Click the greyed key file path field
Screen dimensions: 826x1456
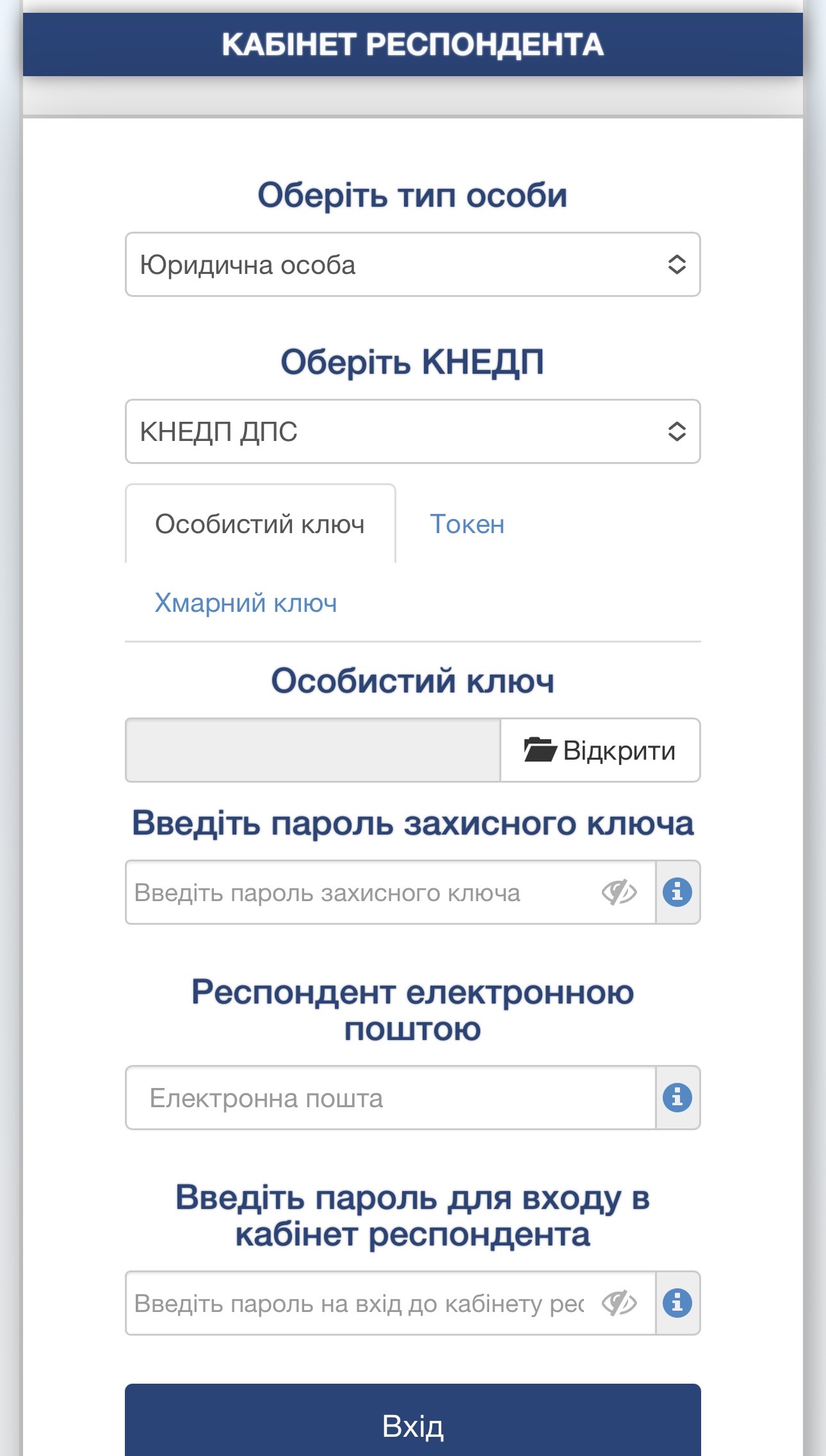tap(312, 750)
